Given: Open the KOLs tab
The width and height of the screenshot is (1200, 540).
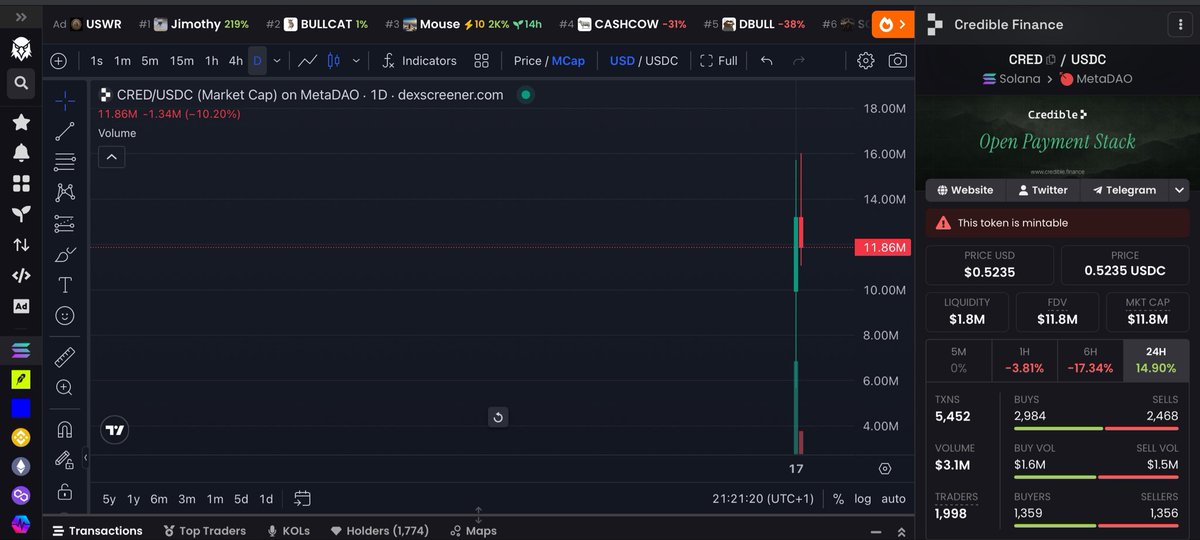Looking at the screenshot, I should (x=288, y=531).
